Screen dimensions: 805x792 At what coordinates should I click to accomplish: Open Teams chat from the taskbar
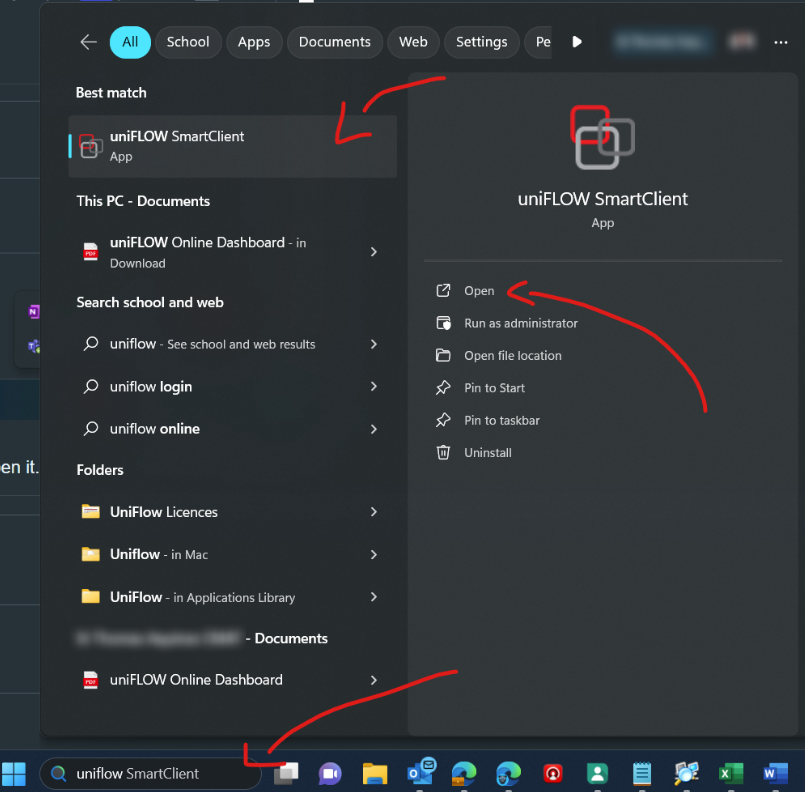pyautogui.click(x=330, y=774)
